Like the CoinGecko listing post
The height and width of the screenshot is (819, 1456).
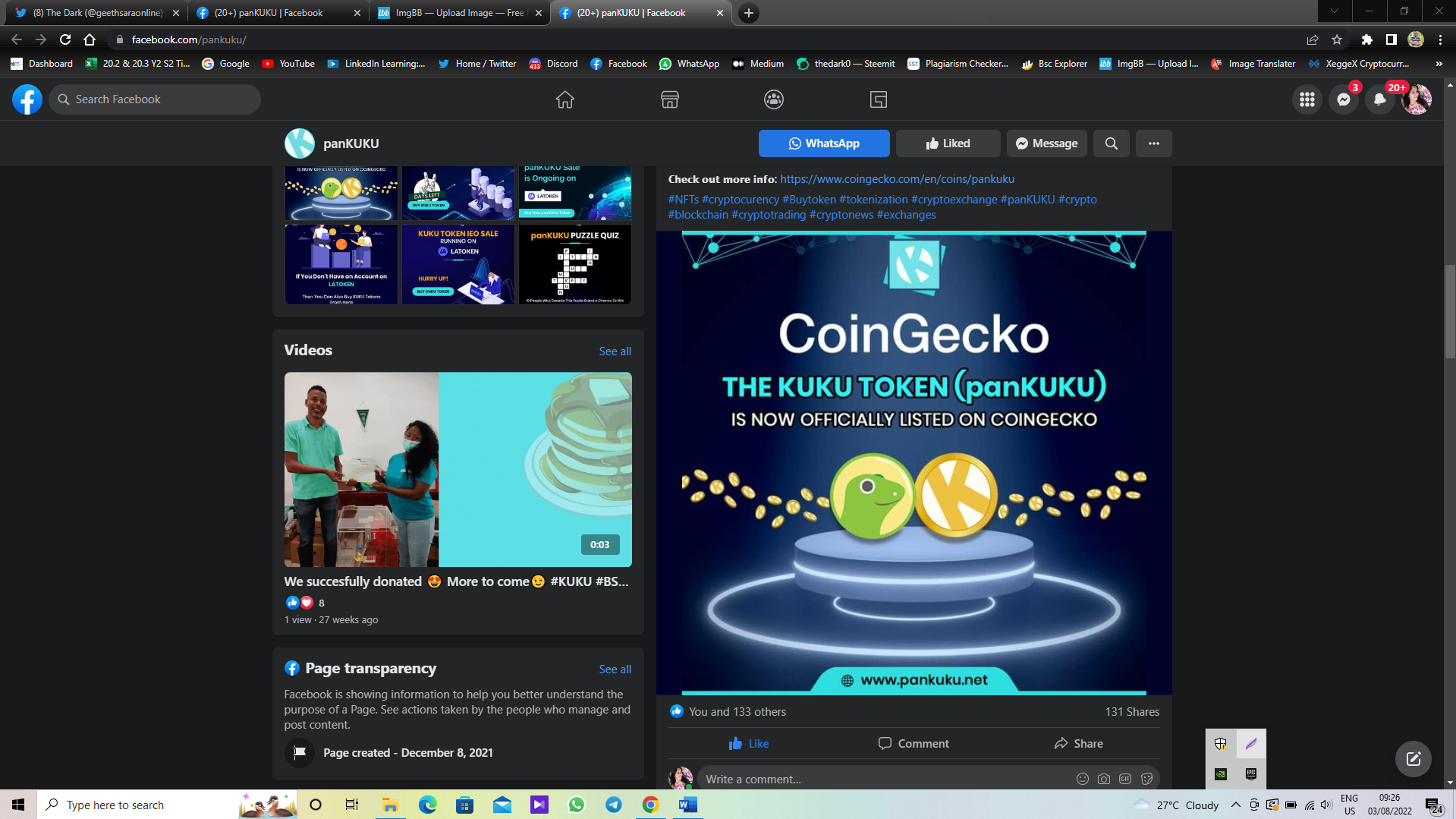(748, 744)
